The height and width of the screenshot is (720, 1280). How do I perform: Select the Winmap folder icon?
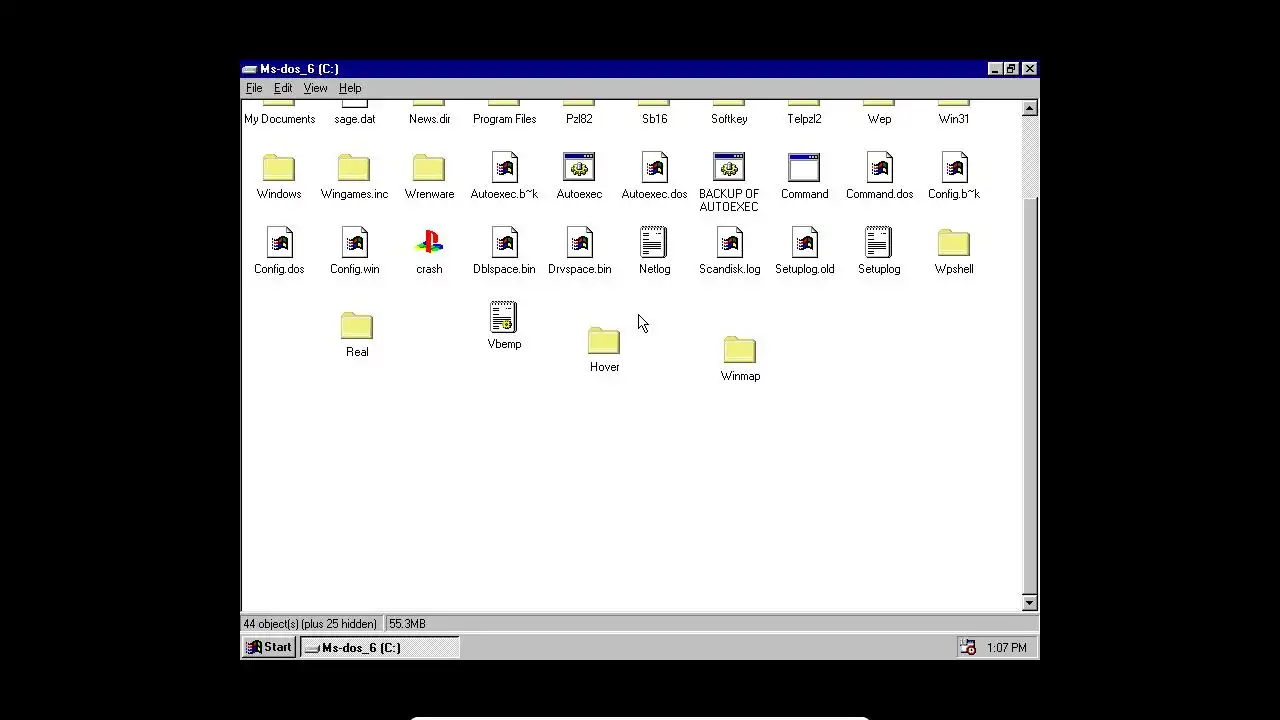click(x=740, y=350)
